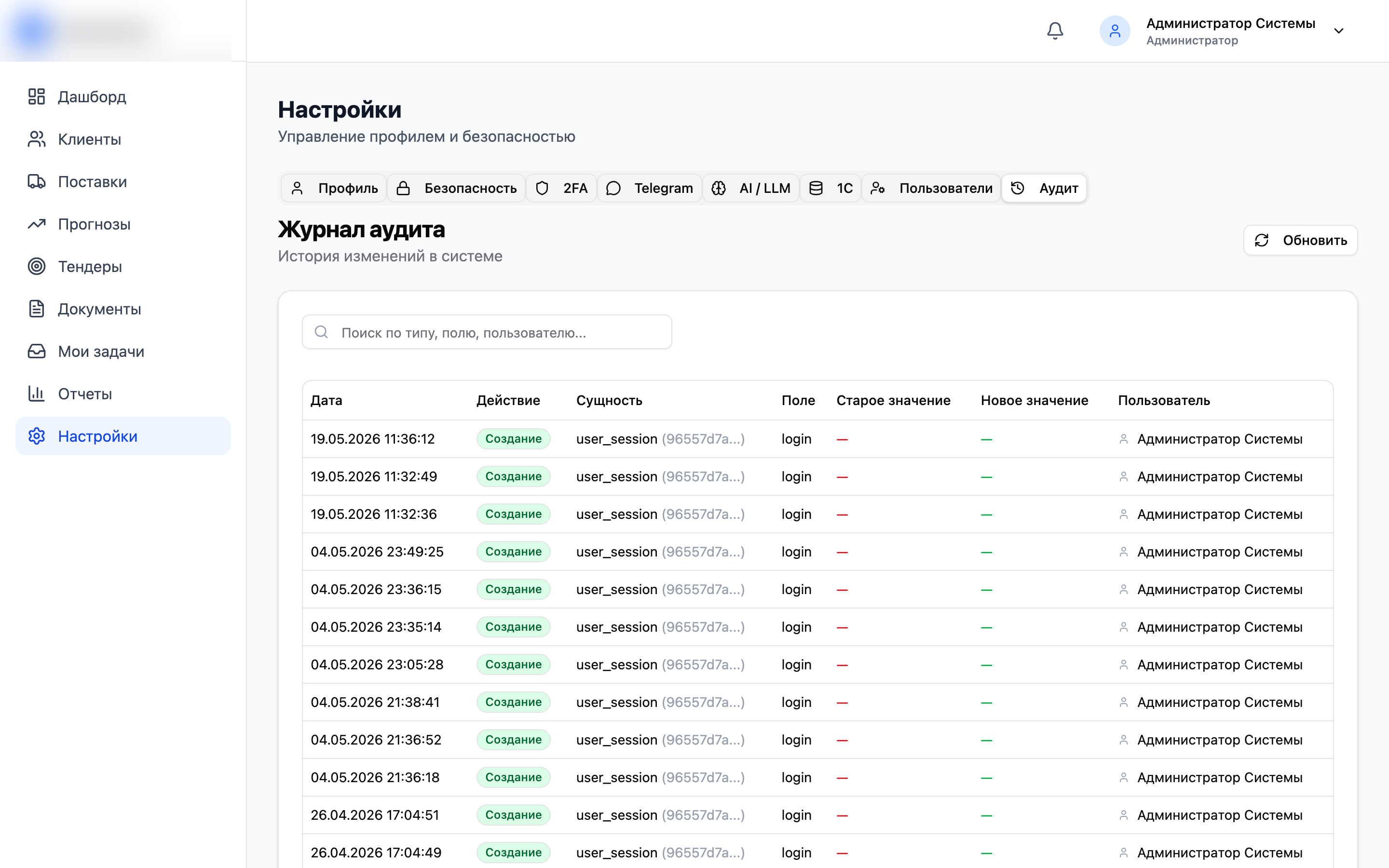
Task: Switch to the Профиль tab
Action: 334,188
